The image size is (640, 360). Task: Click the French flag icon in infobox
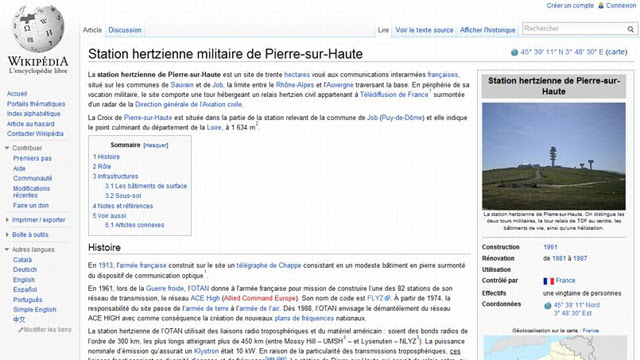[x=548, y=281]
